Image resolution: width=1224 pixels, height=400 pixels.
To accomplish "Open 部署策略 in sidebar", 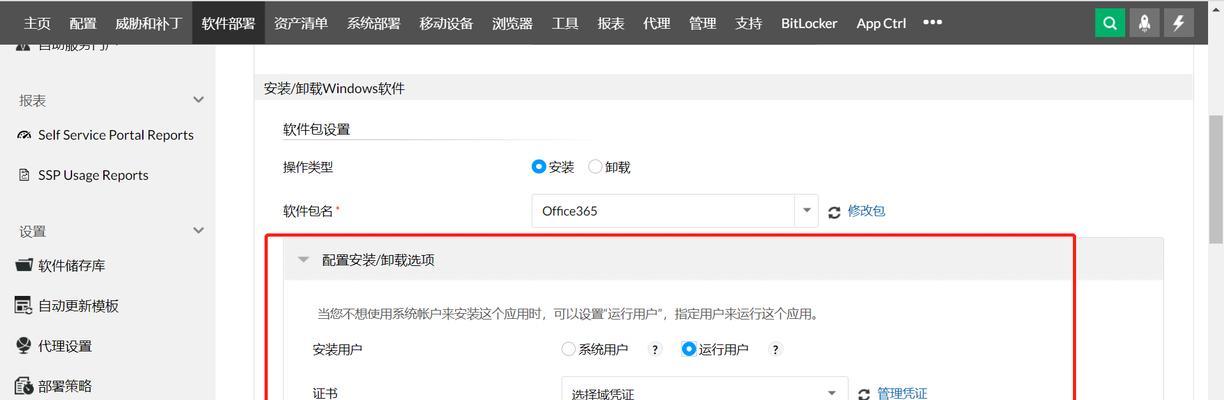I will (x=65, y=386).
